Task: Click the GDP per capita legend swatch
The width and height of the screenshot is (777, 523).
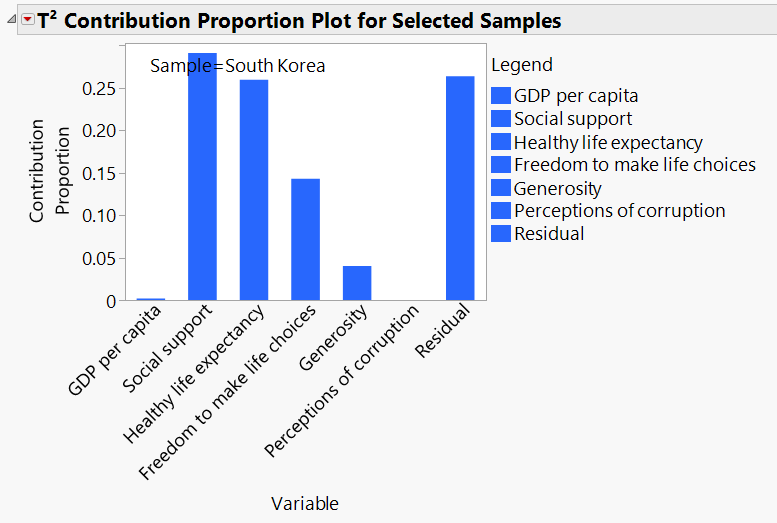Action: coord(501,96)
